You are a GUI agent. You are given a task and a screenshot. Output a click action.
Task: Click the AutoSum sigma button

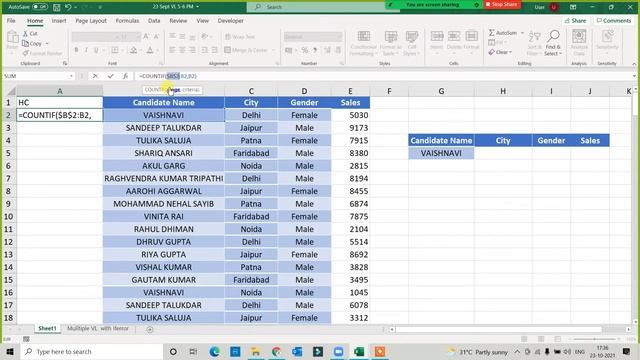(503, 33)
